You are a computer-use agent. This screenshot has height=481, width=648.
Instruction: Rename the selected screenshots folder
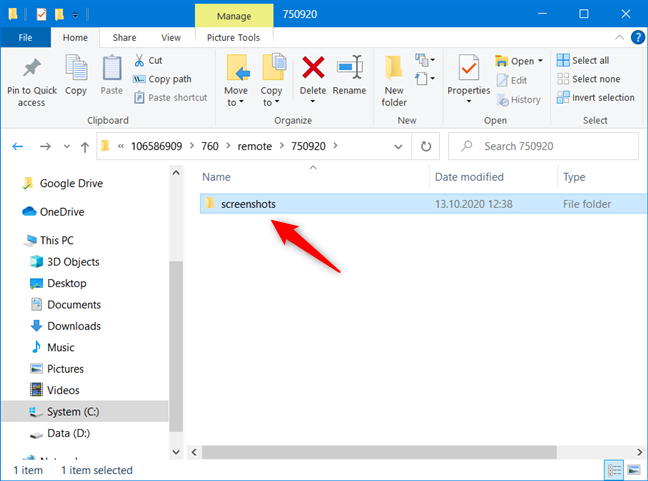[349, 75]
